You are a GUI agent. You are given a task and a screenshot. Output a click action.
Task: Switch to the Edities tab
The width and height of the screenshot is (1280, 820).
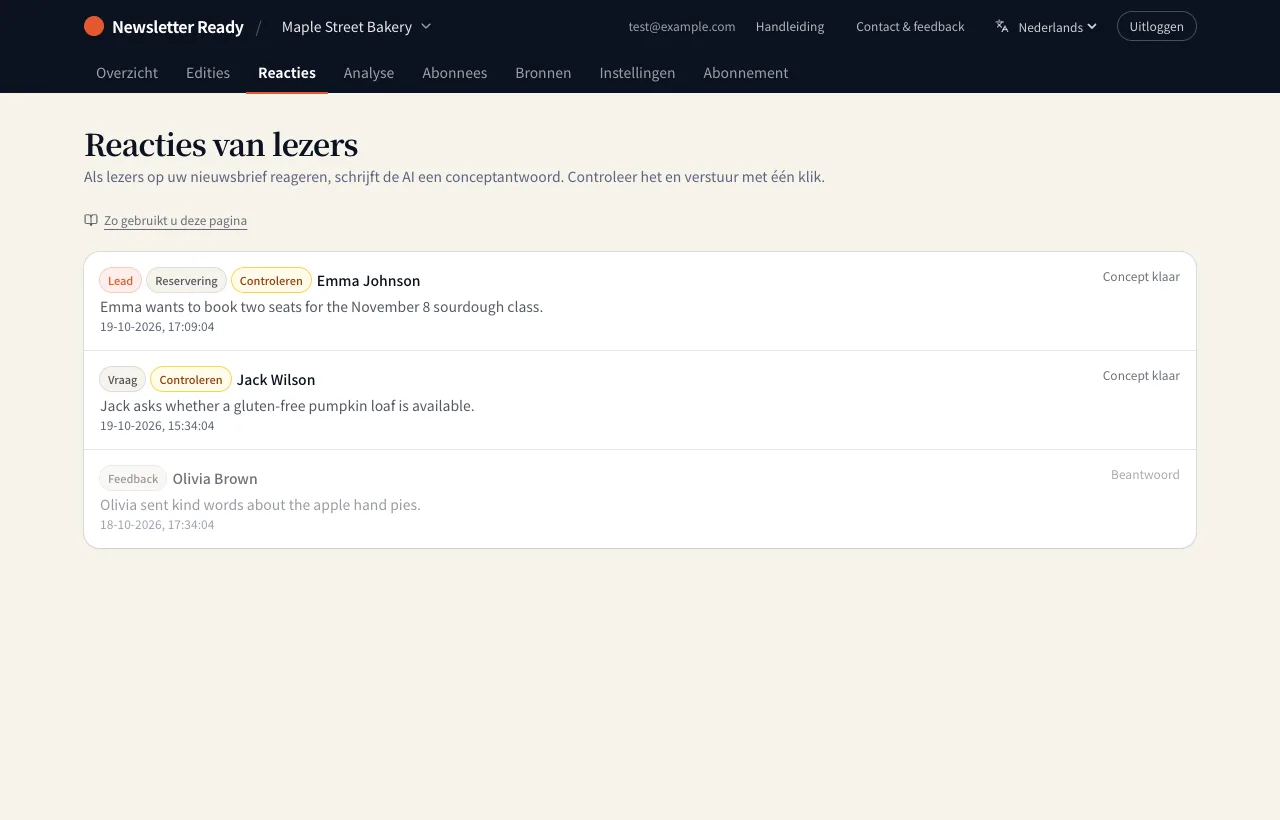pos(208,73)
